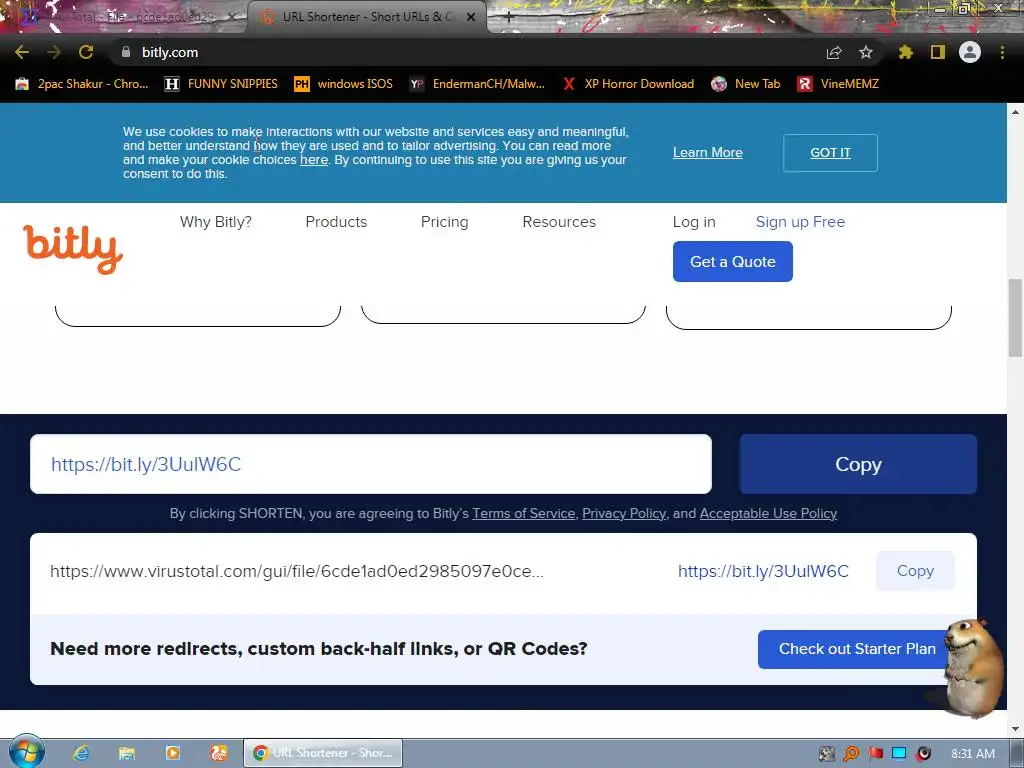Open the Terms of Service link
Viewport: 1024px width, 768px height.
pos(524,513)
